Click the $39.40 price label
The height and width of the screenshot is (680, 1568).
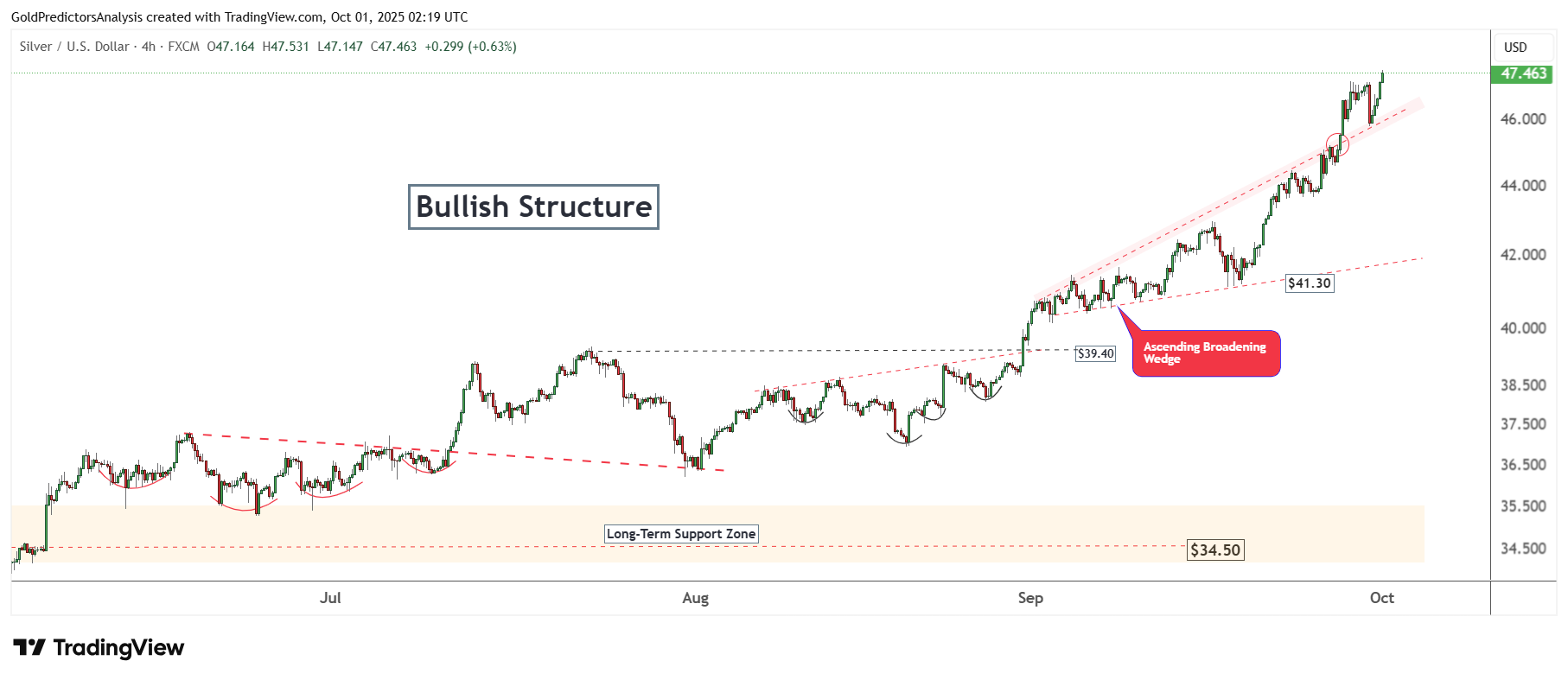[x=1095, y=353]
